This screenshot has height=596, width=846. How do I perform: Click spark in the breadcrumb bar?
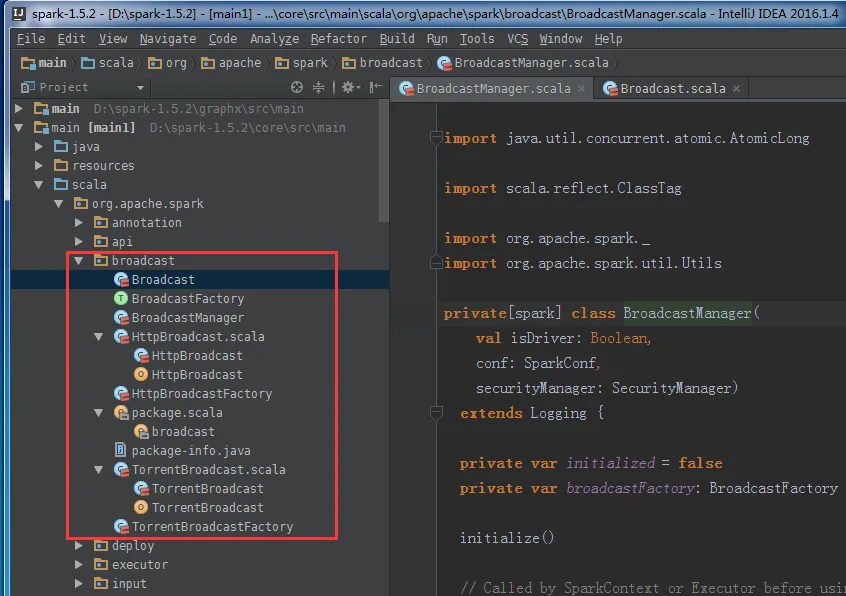pos(301,63)
